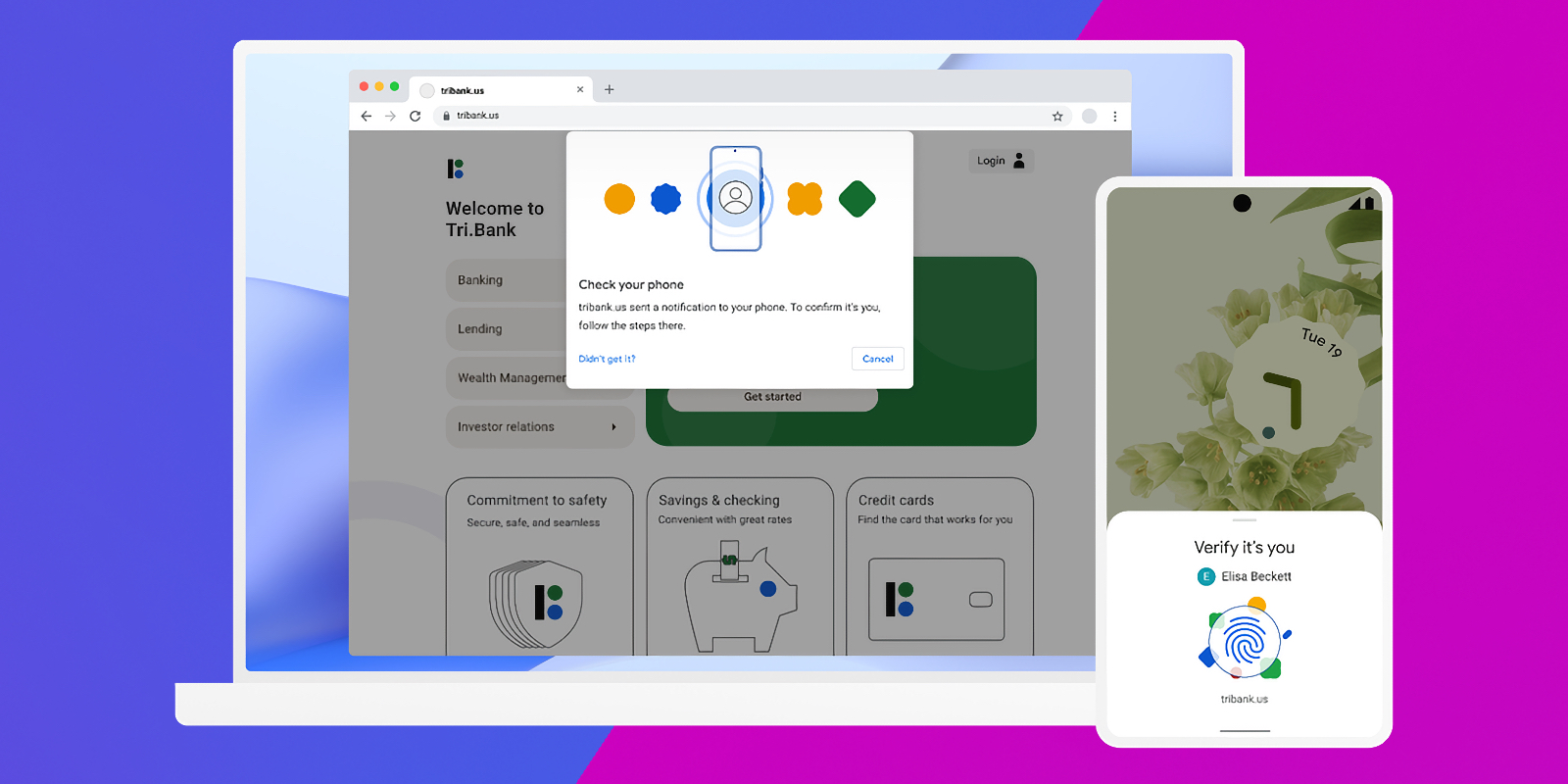The height and width of the screenshot is (784, 1568).
Task: Open the browser profile avatar
Action: coord(1089,116)
